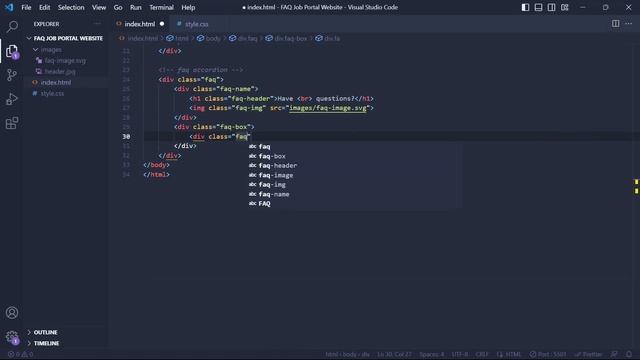Viewport: 640px width, 360px height.
Task: Switch to the style.css editor tab
Action: coord(196,24)
